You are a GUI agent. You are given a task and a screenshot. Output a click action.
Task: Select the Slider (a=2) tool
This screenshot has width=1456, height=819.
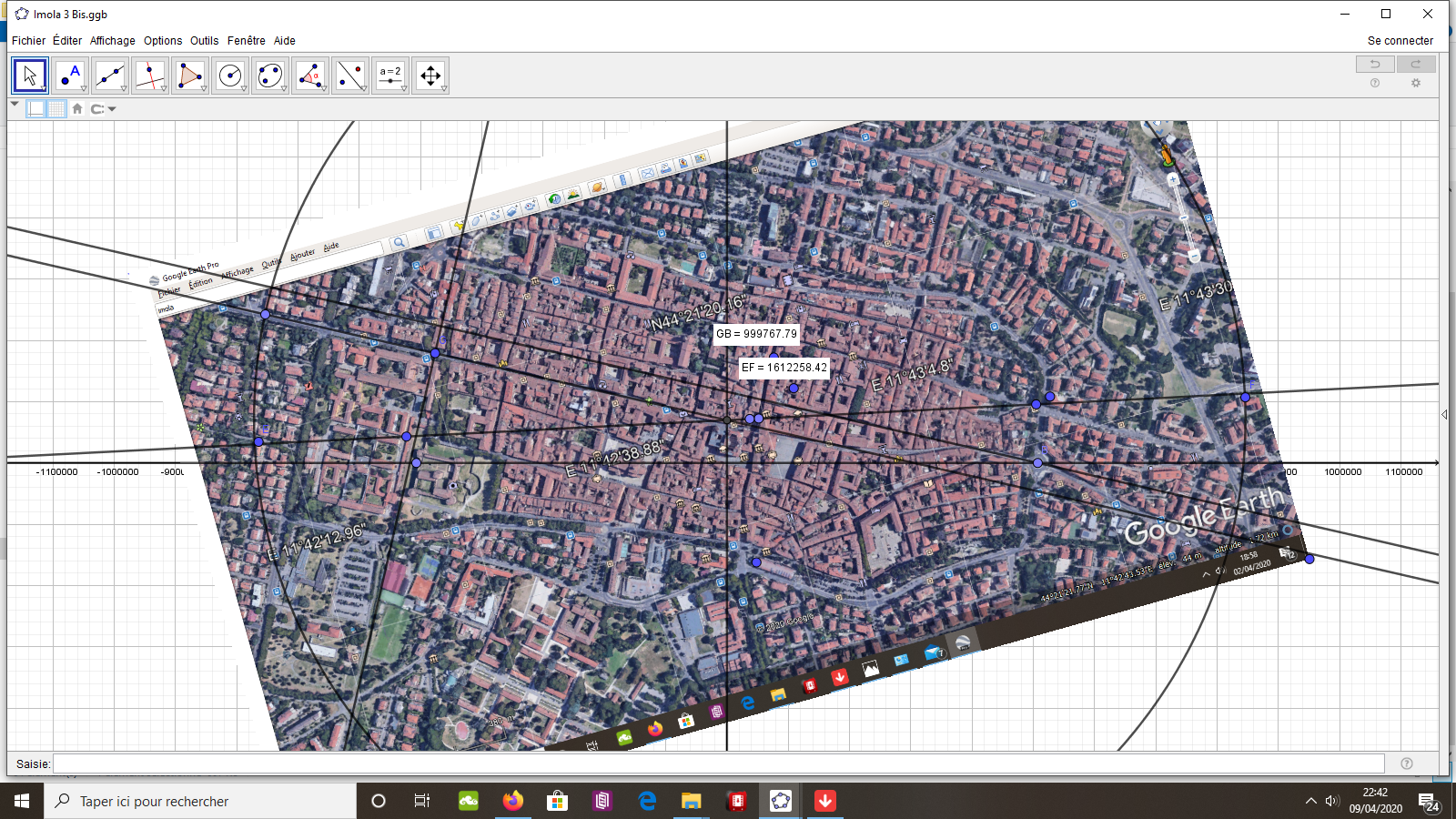click(x=390, y=76)
